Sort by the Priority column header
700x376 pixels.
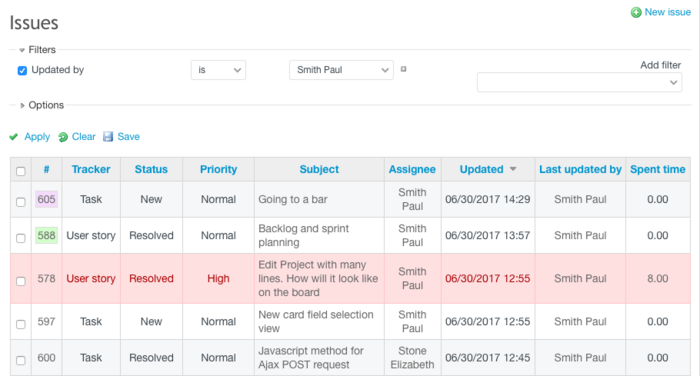(x=218, y=169)
